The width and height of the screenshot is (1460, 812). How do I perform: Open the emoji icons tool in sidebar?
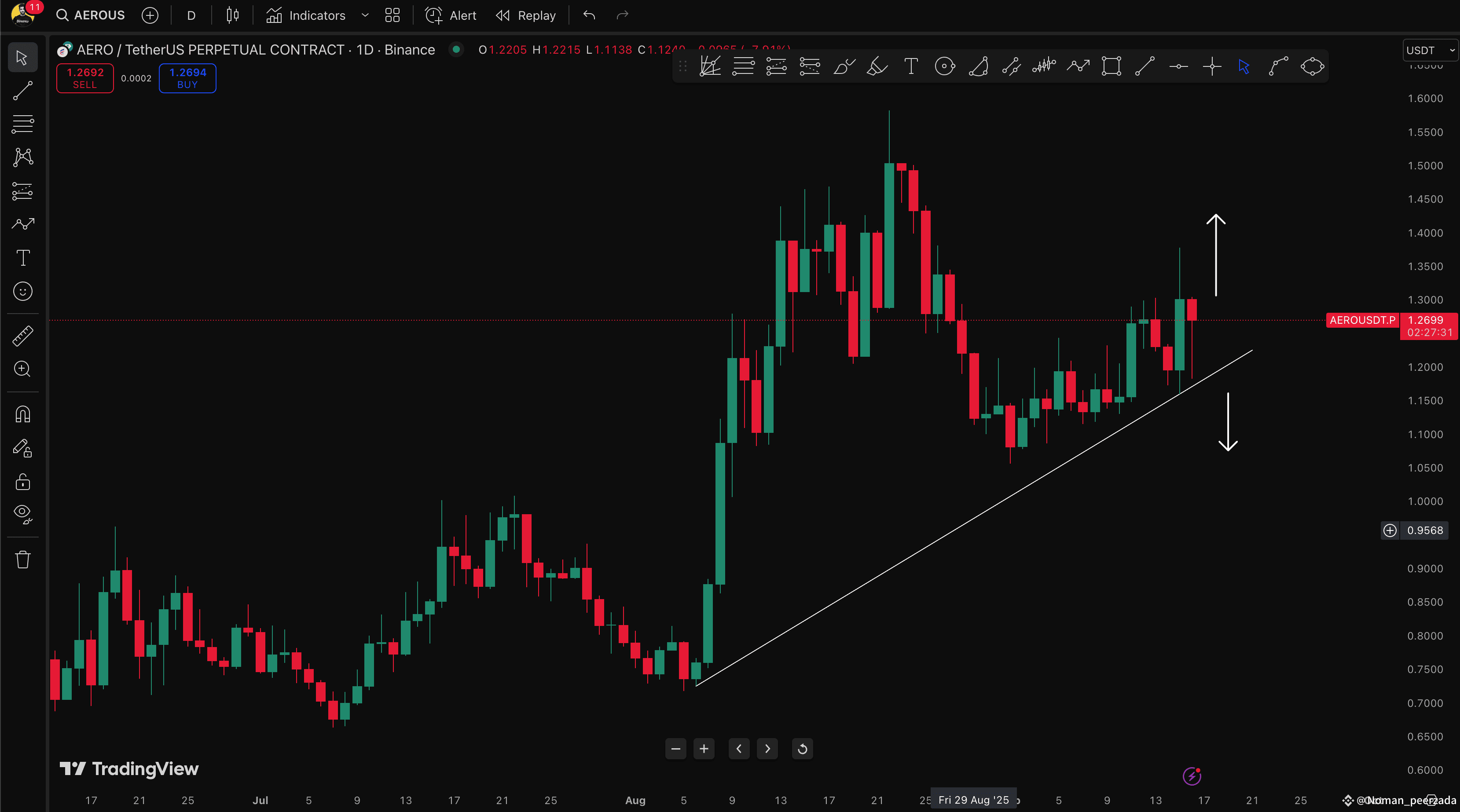coord(23,291)
